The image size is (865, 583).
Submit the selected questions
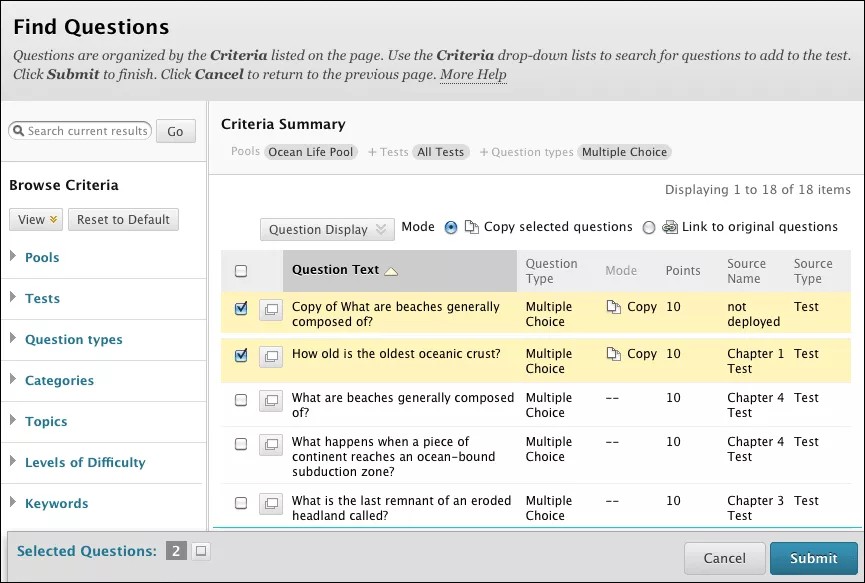click(813, 559)
